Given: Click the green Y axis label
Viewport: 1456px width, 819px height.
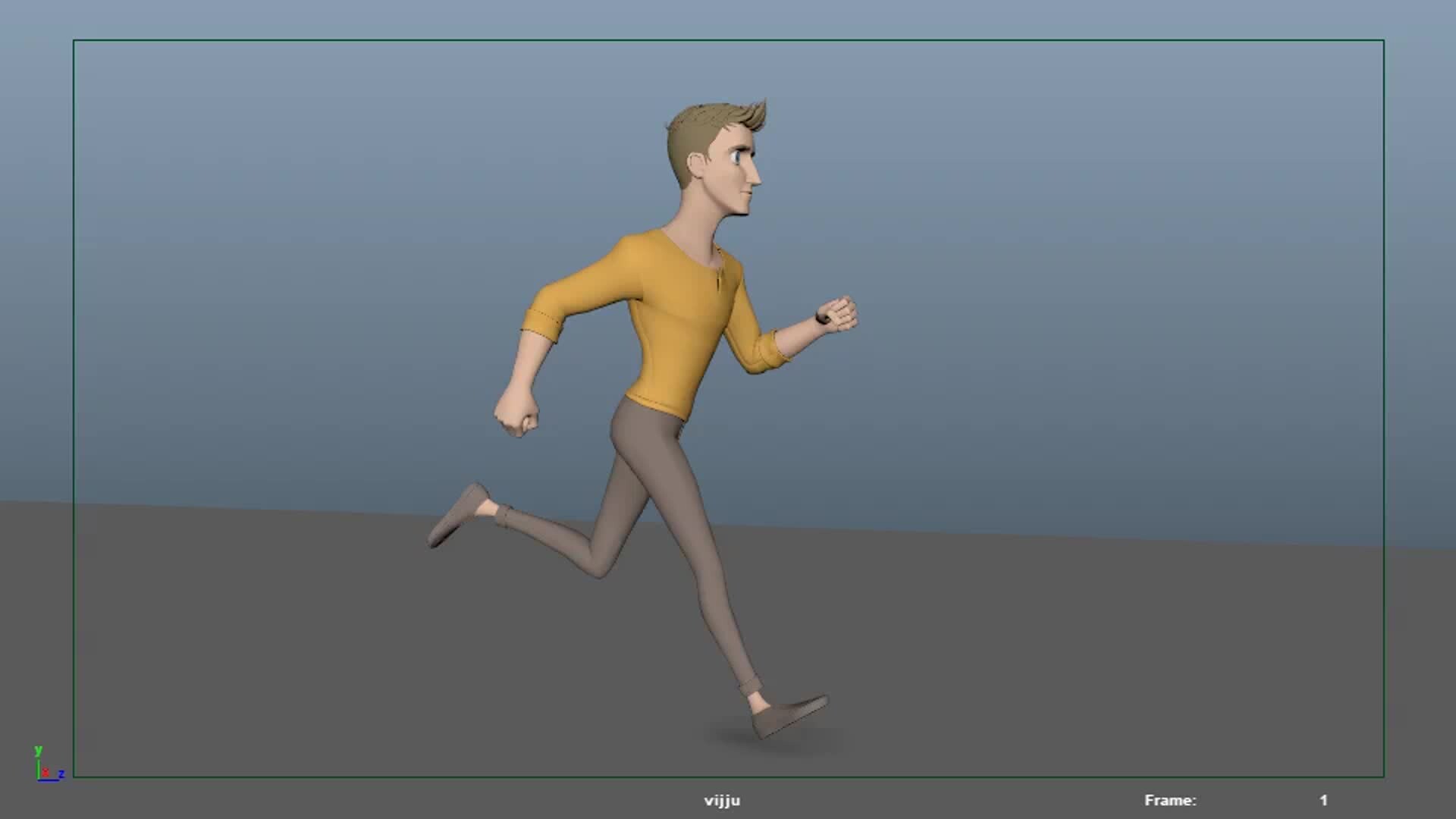Looking at the screenshot, I should point(38,750).
